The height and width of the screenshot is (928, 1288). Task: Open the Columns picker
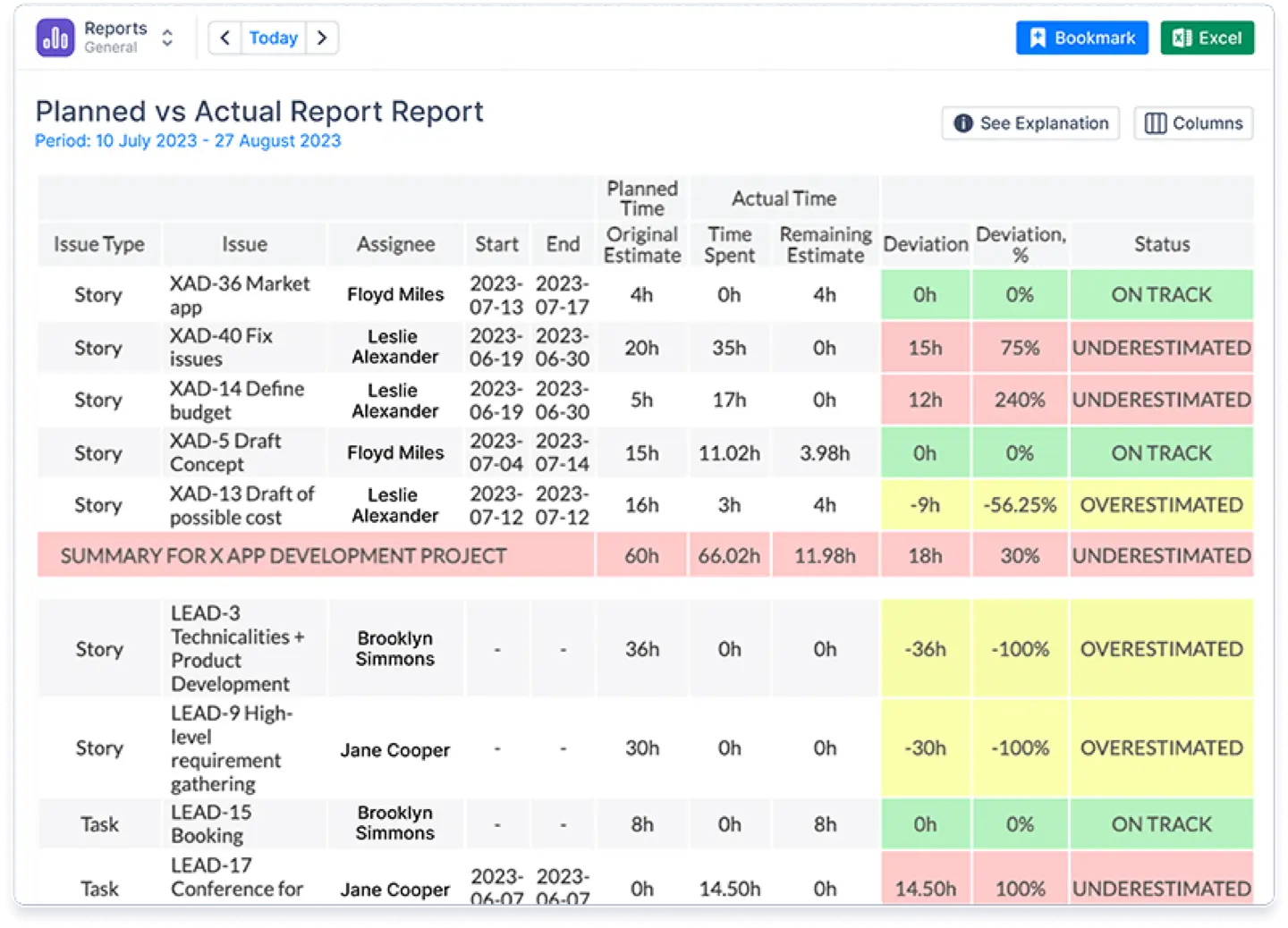click(x=1193, y=123)
